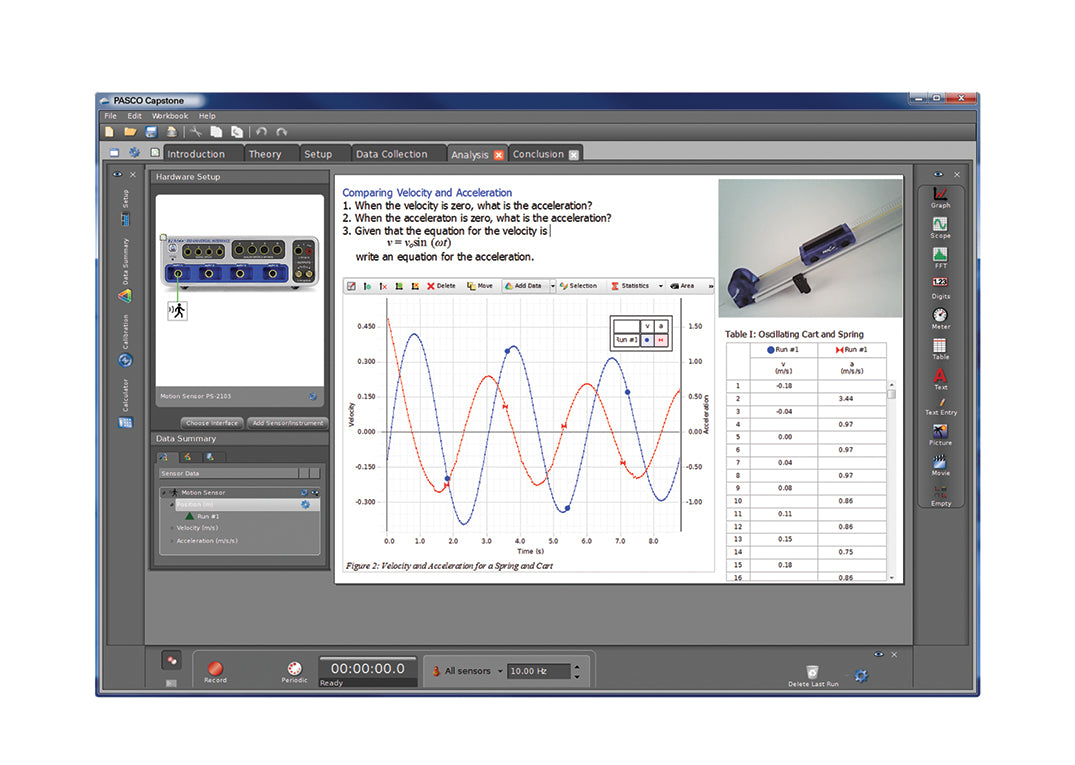Open the Workbook menu
This screenshot has width=1075, height=765.
(170, 116)
